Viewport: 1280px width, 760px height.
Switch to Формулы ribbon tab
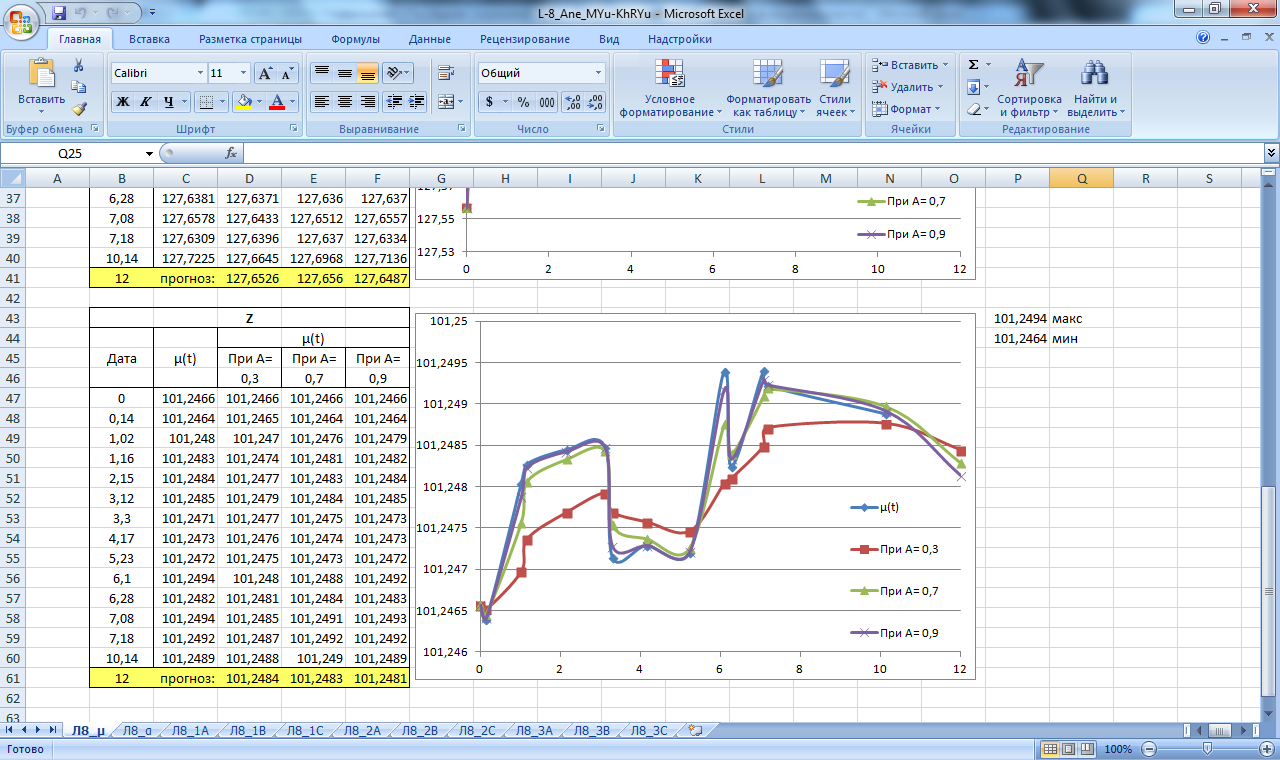[x=355, y=39]
